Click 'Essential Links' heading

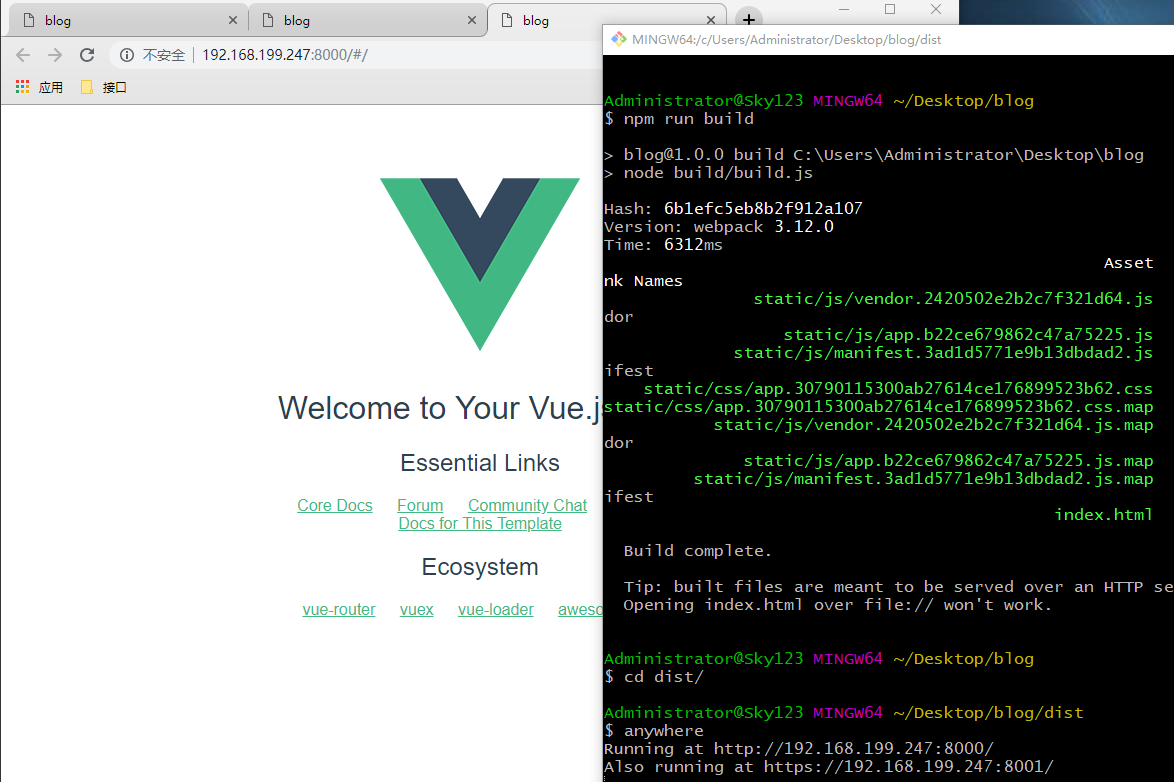[x=480, y=463]
